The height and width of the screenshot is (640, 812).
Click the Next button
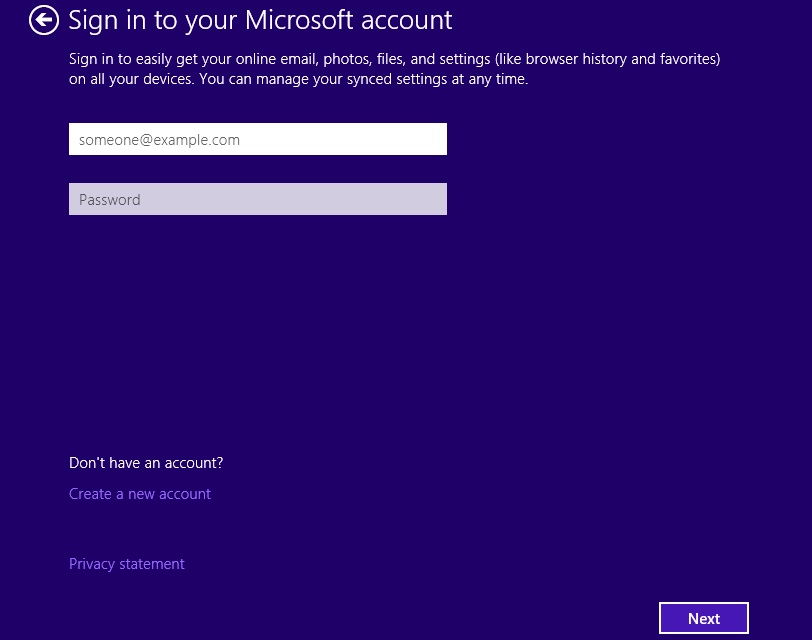(x=704, y=618)
